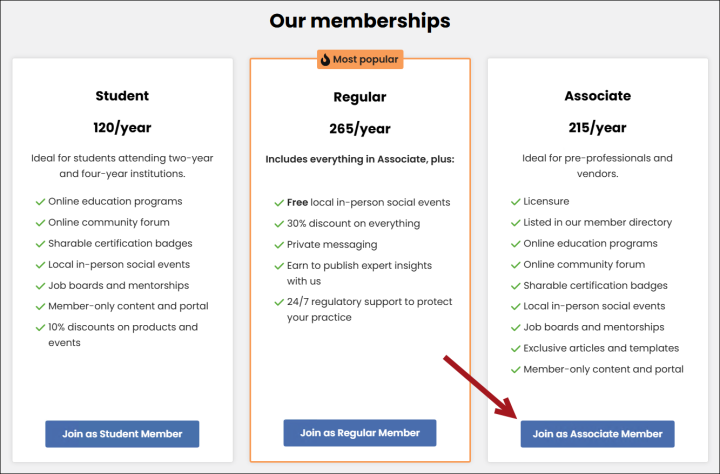Screen dimensions: 720x474
Task: Click the 215/year Associate price
Action: (597, 127)
